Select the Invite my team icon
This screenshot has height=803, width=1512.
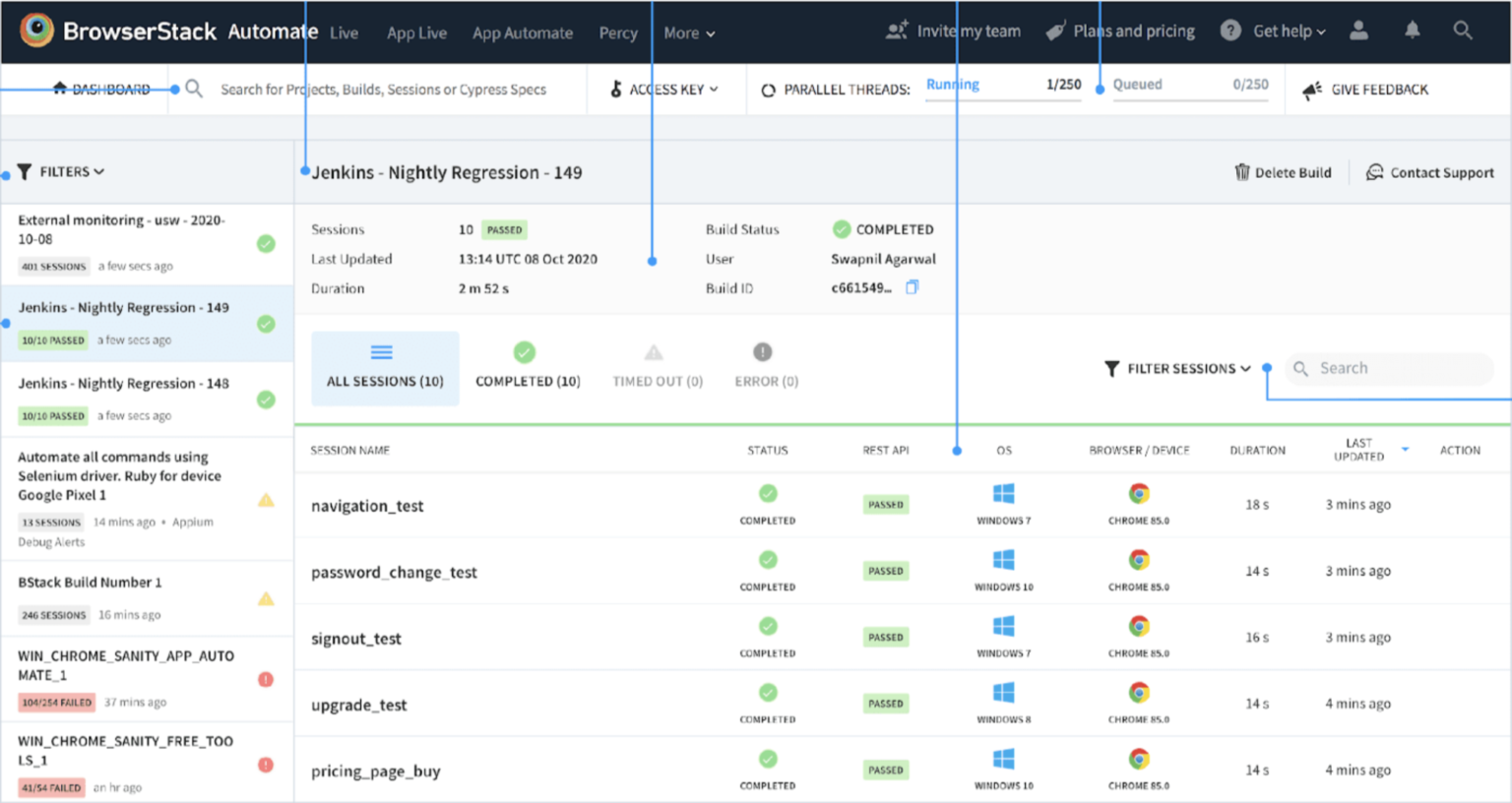click(897, 31)
